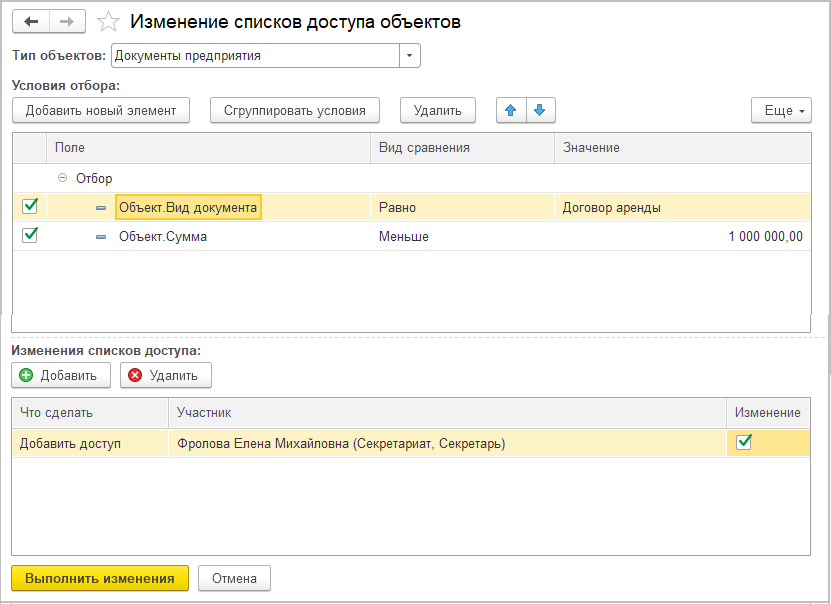Click the Отмена button
Image resolution: width=831 pixels, height=604 pixels.
point(234,578)
